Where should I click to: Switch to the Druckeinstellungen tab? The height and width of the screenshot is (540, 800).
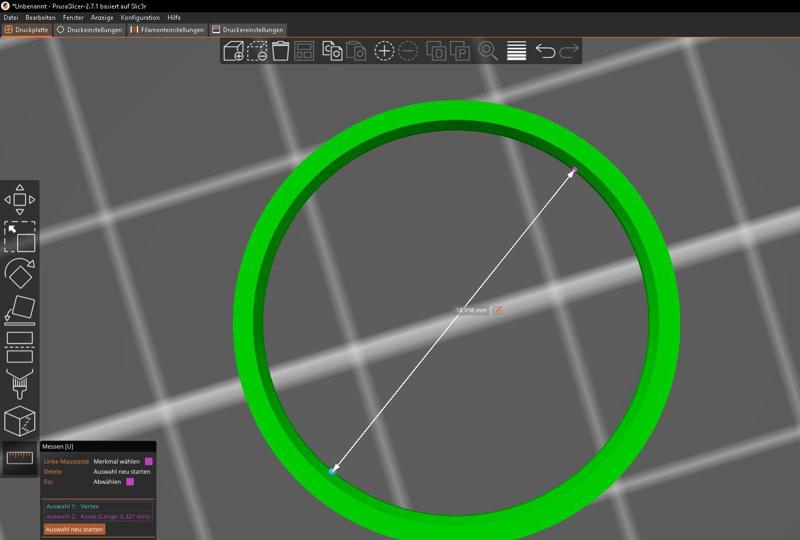tap(89, 30)
